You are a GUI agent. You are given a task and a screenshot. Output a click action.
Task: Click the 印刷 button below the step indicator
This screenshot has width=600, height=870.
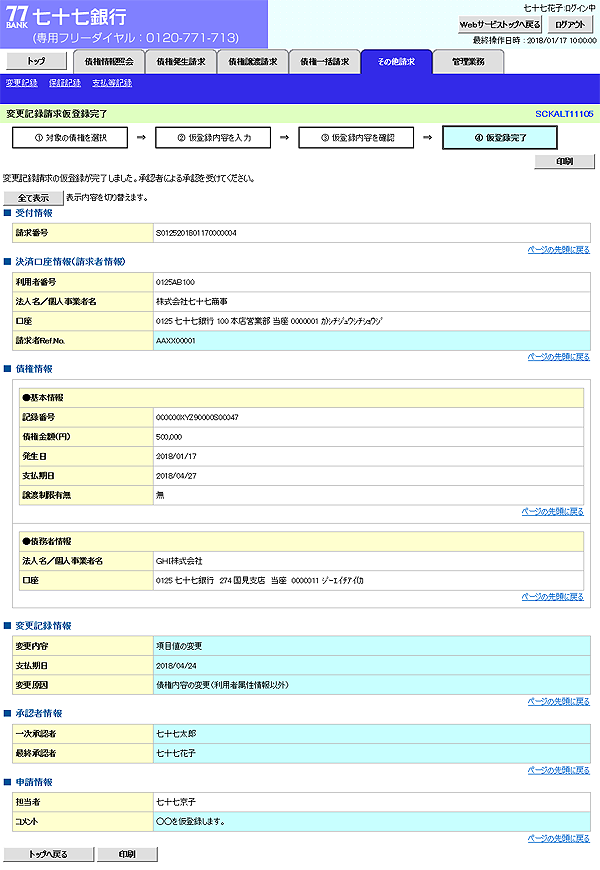564,161
